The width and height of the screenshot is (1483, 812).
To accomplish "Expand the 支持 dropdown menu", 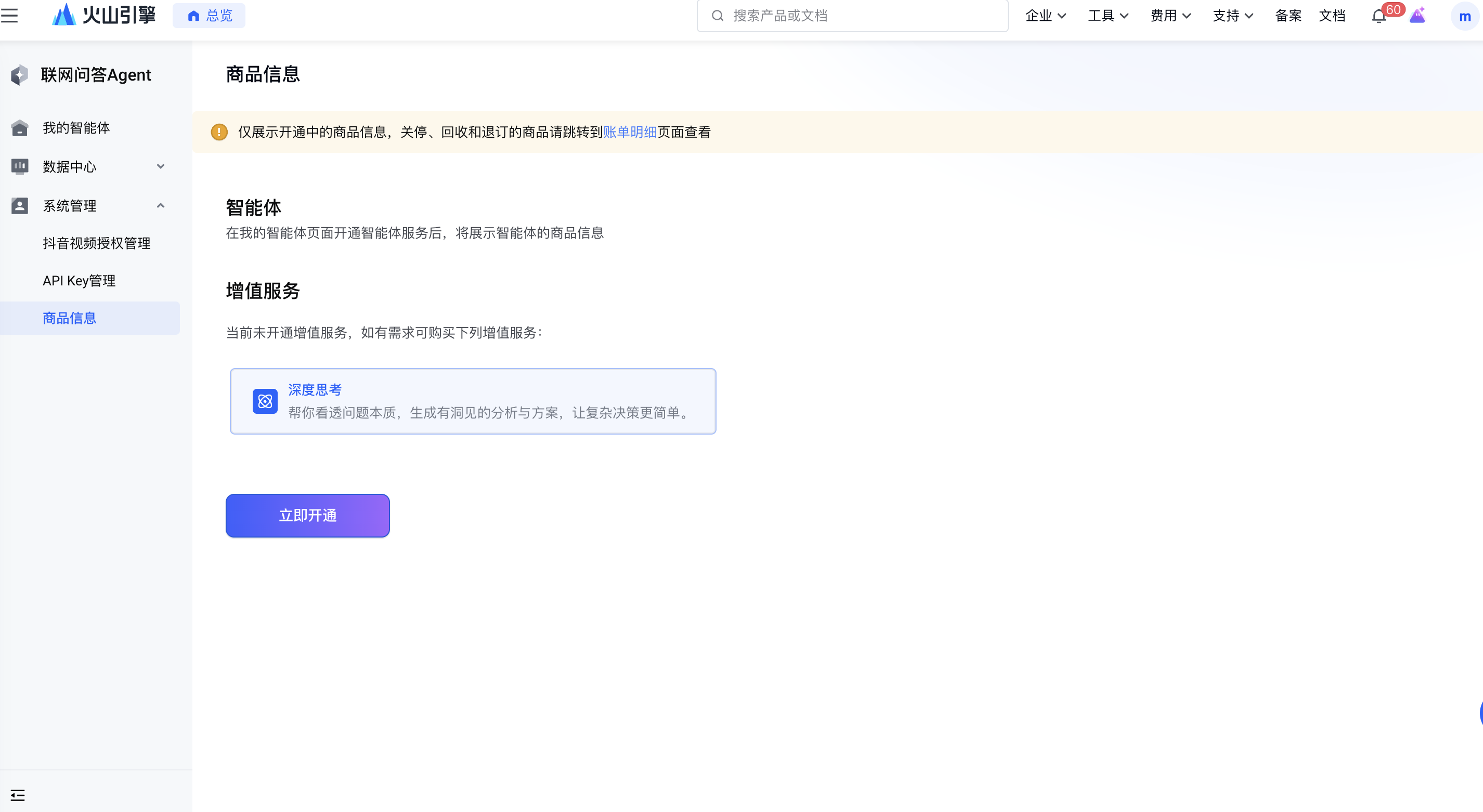I will tap(1232, 16).
